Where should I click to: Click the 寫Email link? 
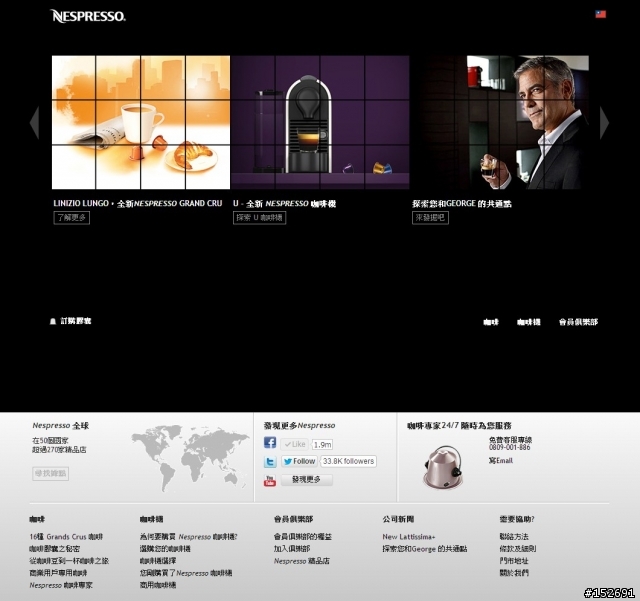coord(501,461)
